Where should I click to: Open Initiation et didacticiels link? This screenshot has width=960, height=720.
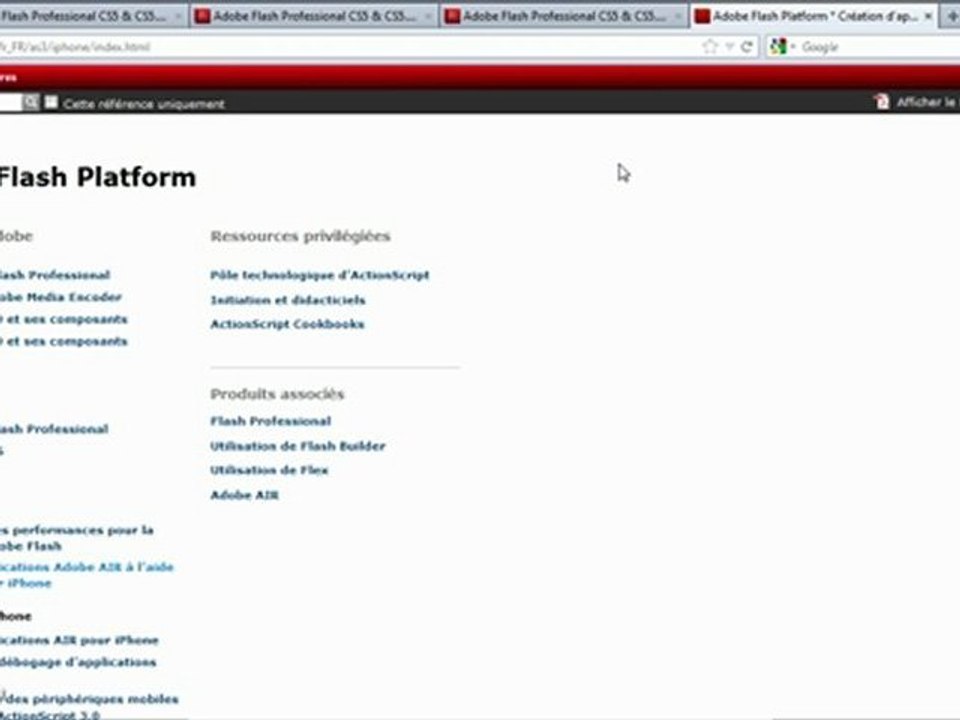pyautogui.click(x=288, y=300)
